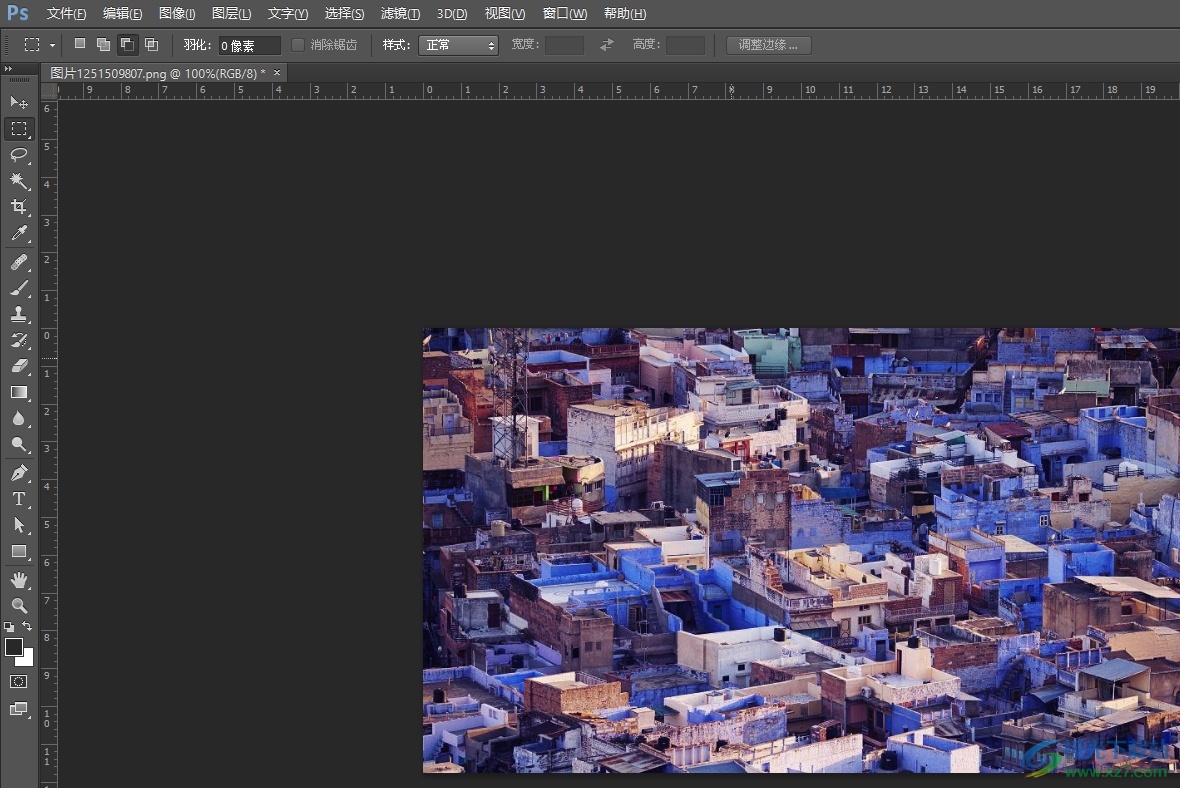1180x788 pixels.
Task: Choose the Crop tool
Action: tap(18, 207)
